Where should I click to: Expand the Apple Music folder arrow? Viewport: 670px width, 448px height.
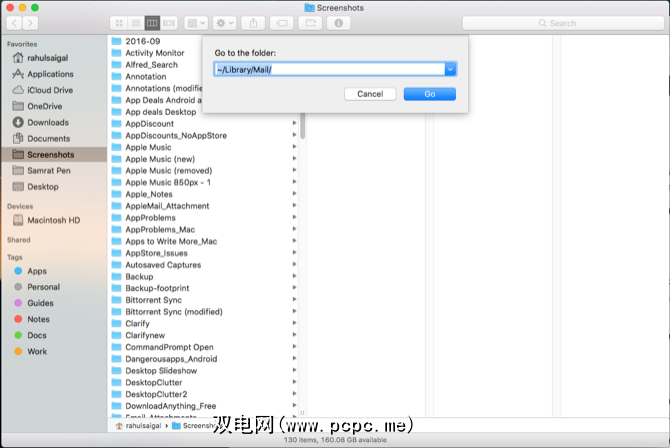point(294,147)
